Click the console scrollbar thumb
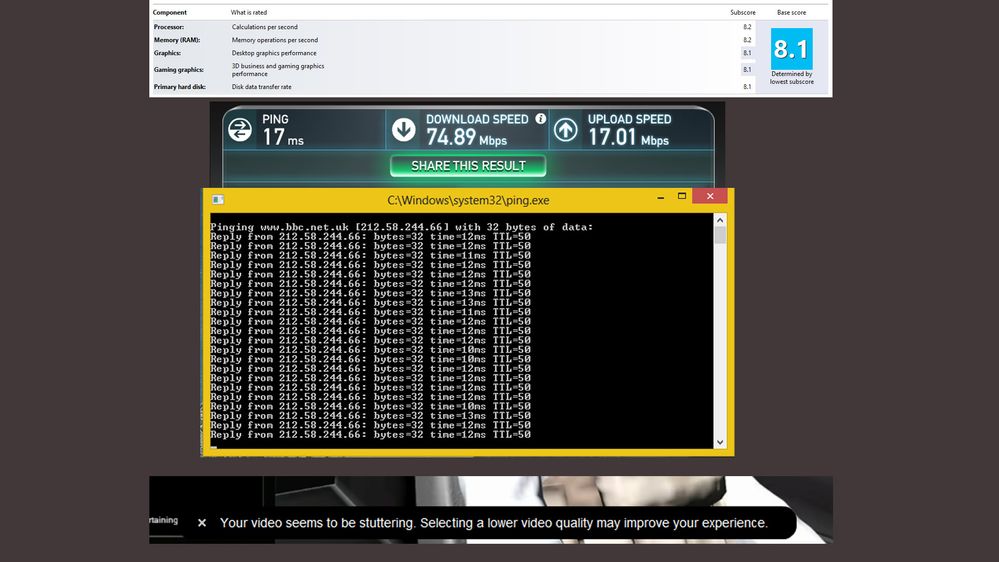Viewport: 999px width, 562px height. coord(720,235)
